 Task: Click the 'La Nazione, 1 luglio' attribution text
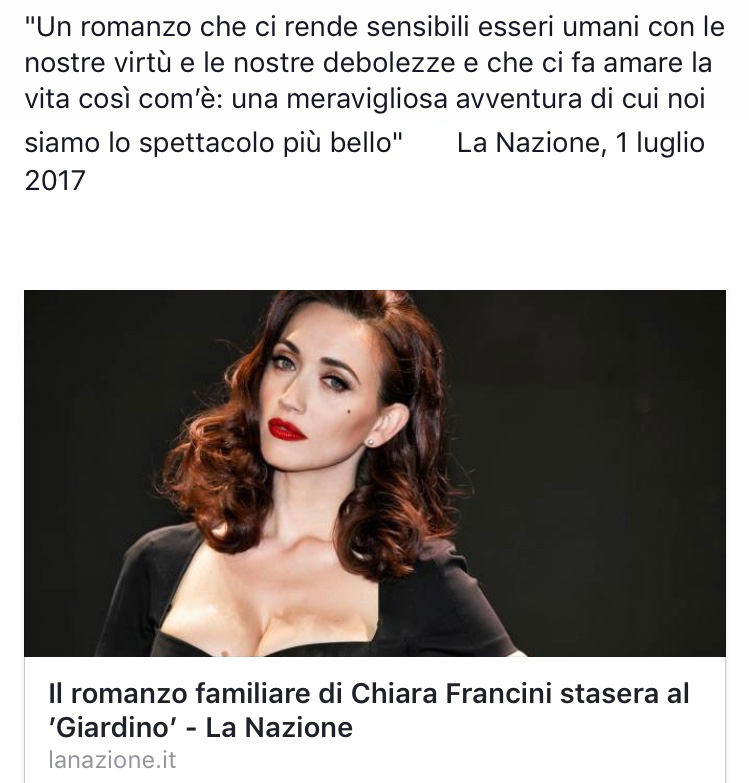[x=581, y=143]
